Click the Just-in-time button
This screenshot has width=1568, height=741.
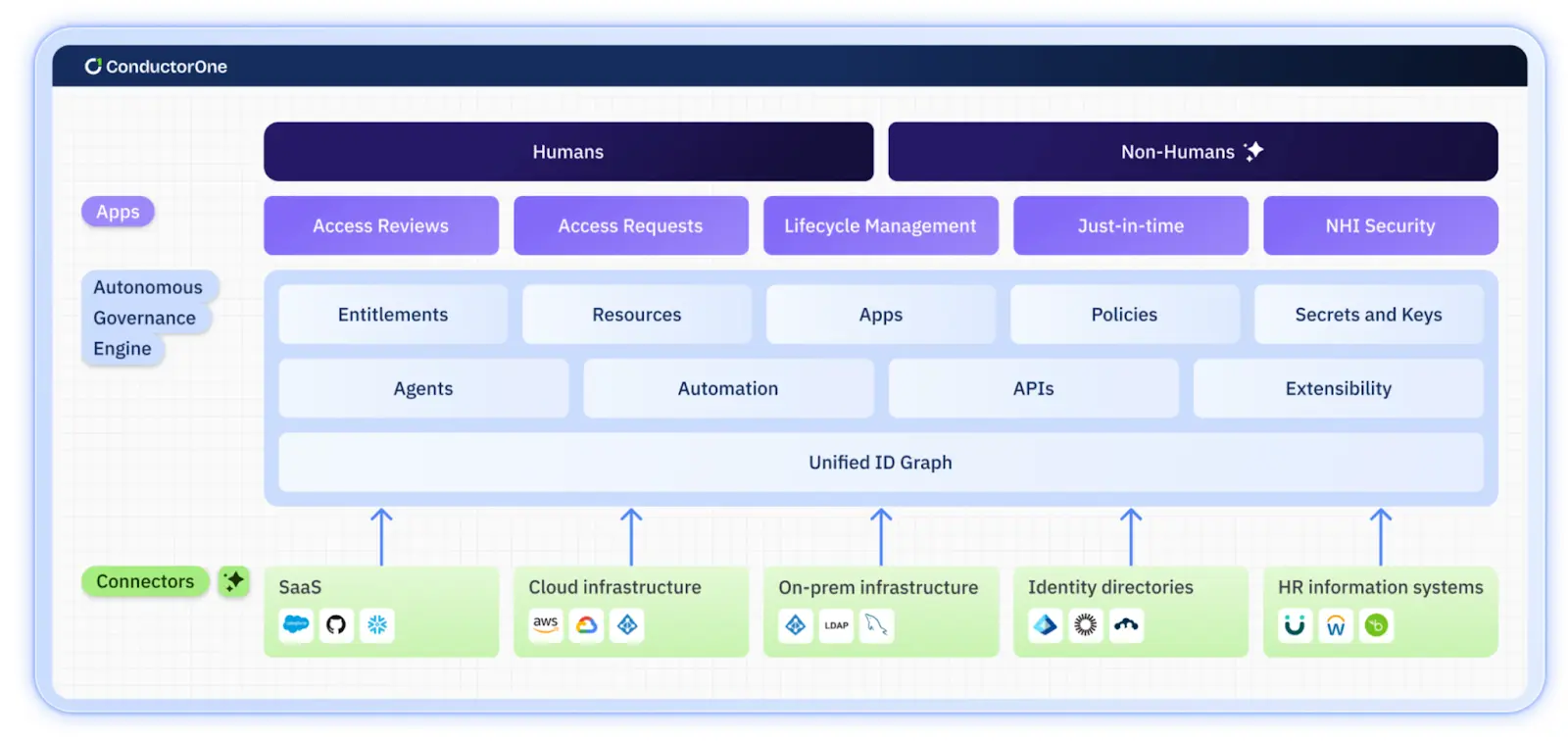click(x=1130, y=225)
